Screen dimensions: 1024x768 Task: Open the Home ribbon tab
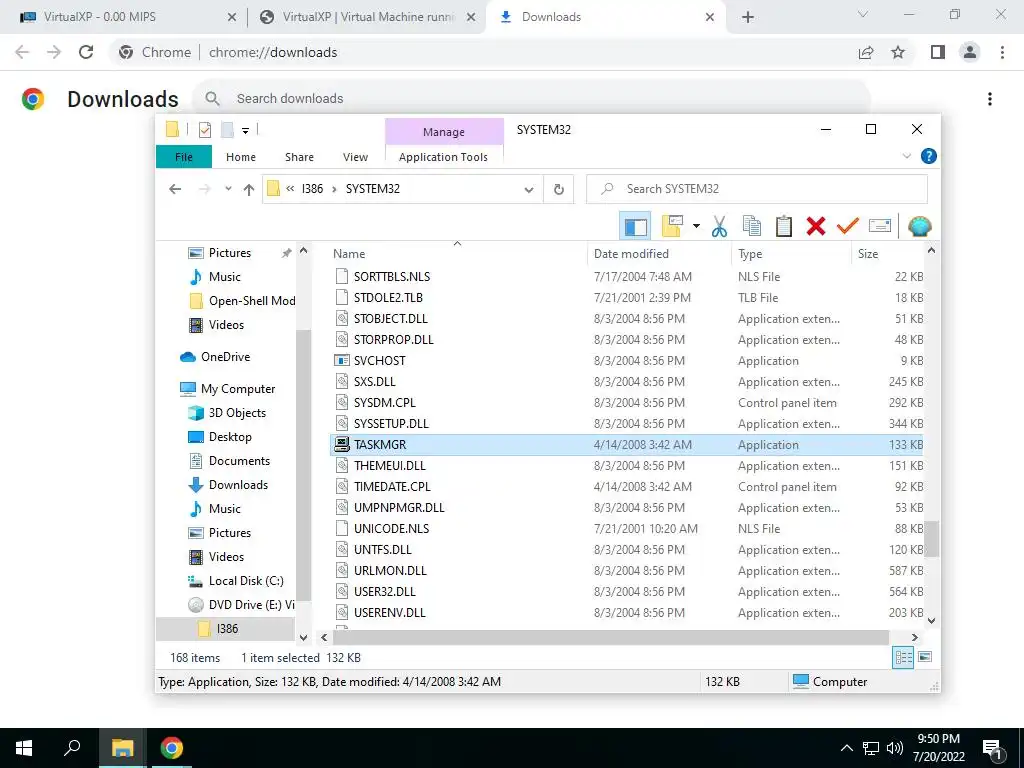(x=241, y=157)
